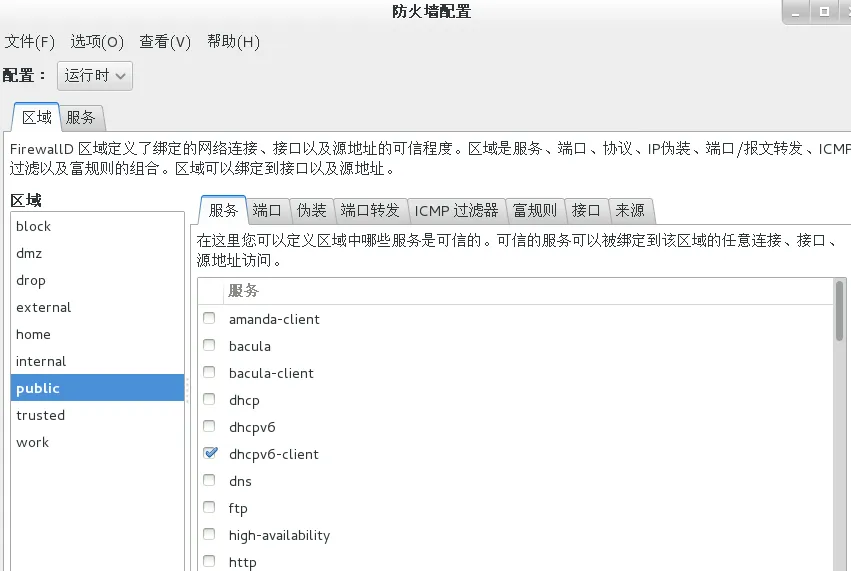Uncheck the dhcpv6-client service checkbox
The image size is (851, 571).
pos(210,453)
